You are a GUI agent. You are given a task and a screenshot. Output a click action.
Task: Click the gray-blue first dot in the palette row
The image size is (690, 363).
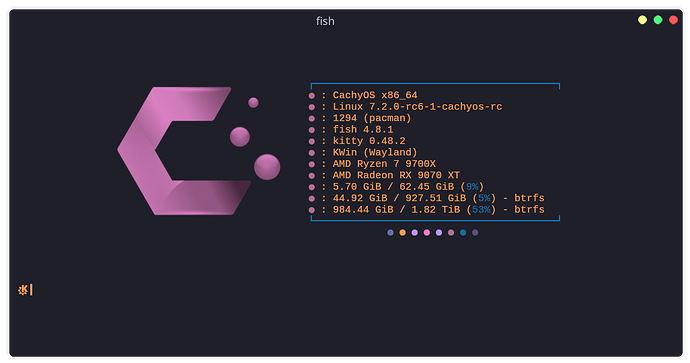tap(390, 232)
